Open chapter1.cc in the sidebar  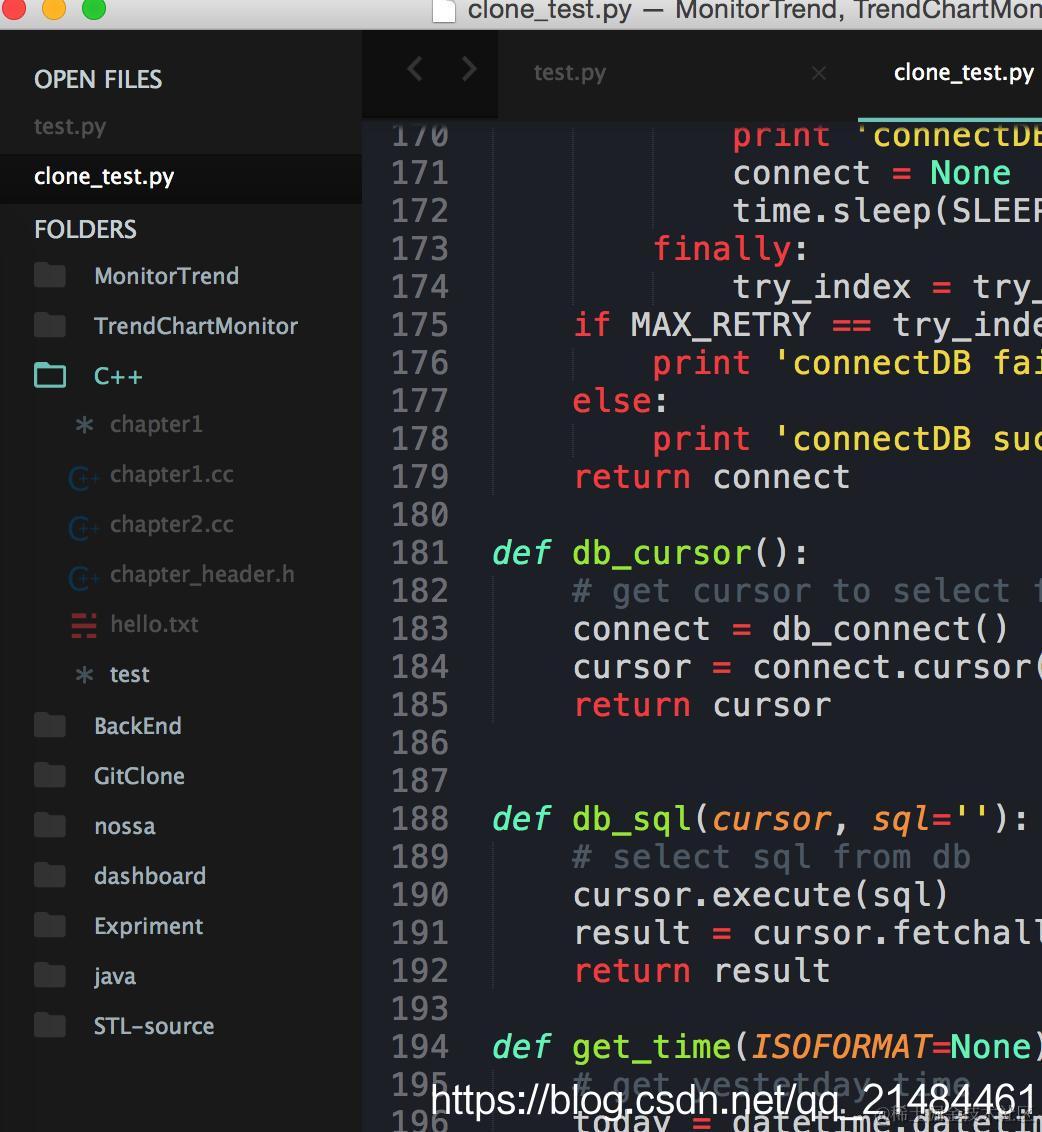click(172, 474)
